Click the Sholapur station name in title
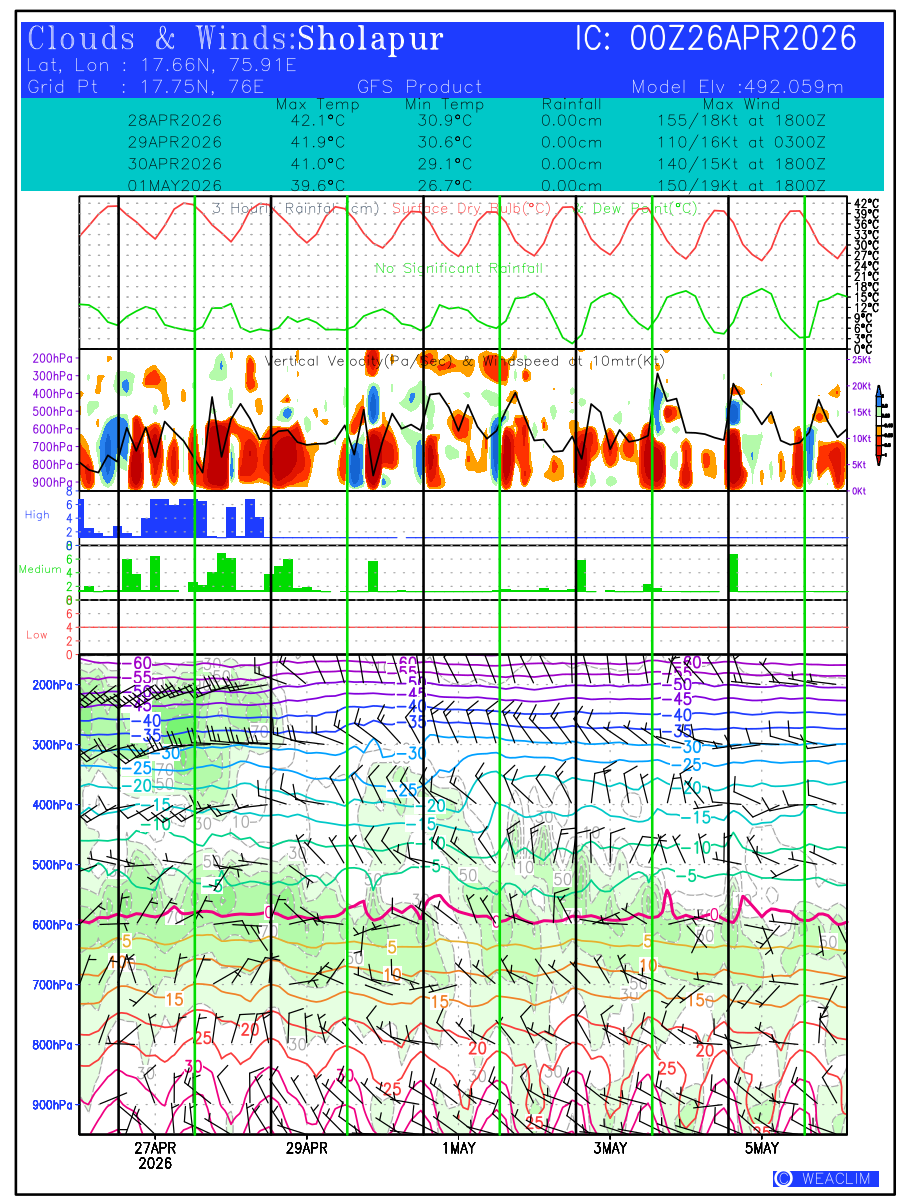 coord(371,39)
